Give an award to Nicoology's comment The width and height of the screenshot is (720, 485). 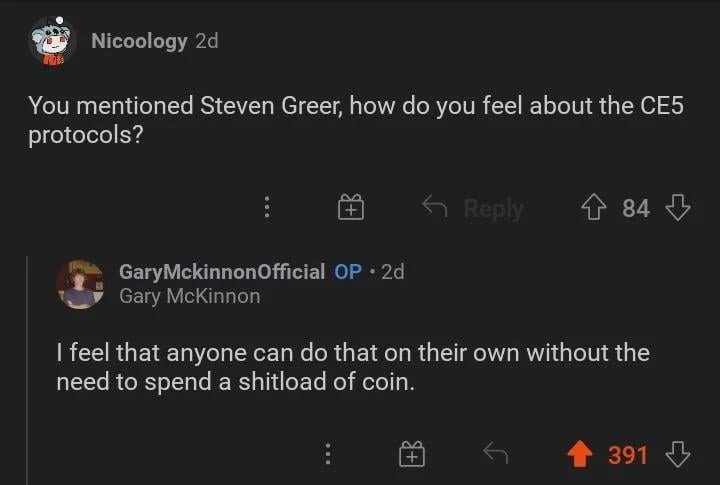tap(350, 208)
